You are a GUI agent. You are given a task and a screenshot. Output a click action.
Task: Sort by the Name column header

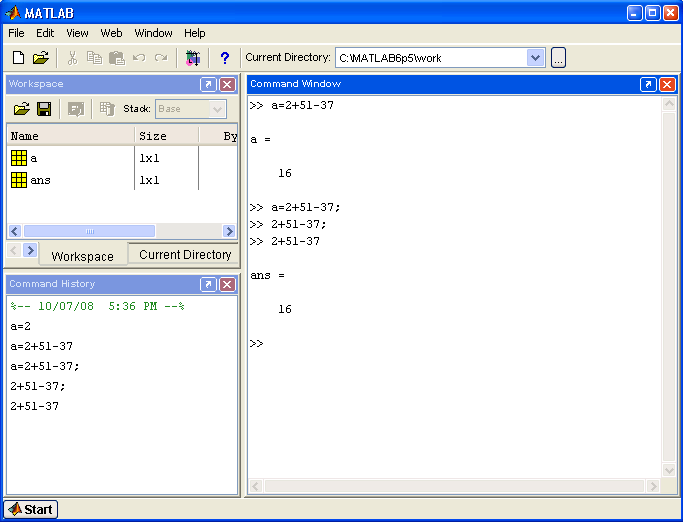coord(71,136)
